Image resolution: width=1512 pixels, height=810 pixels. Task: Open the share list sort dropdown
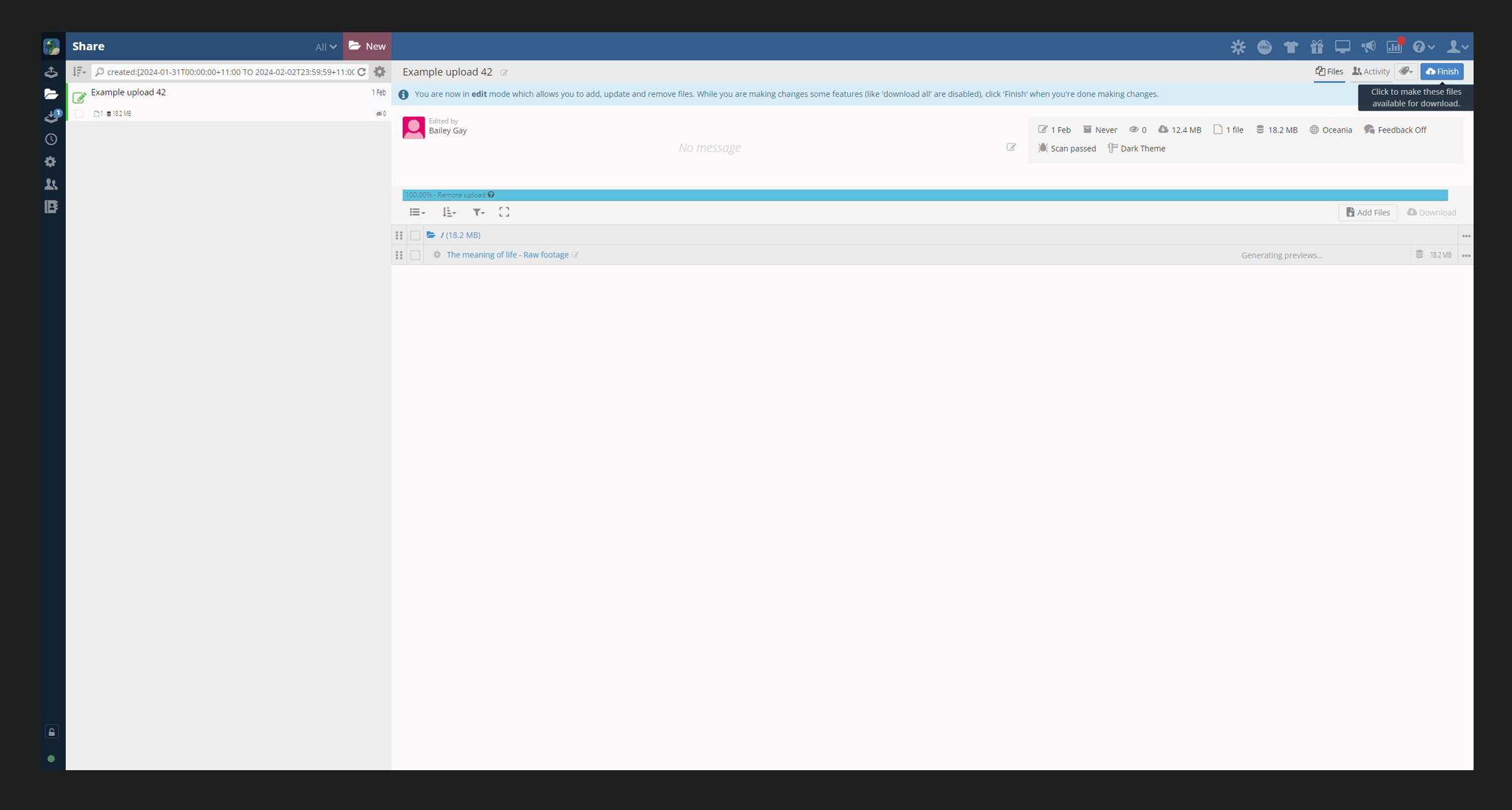point(80,72)
